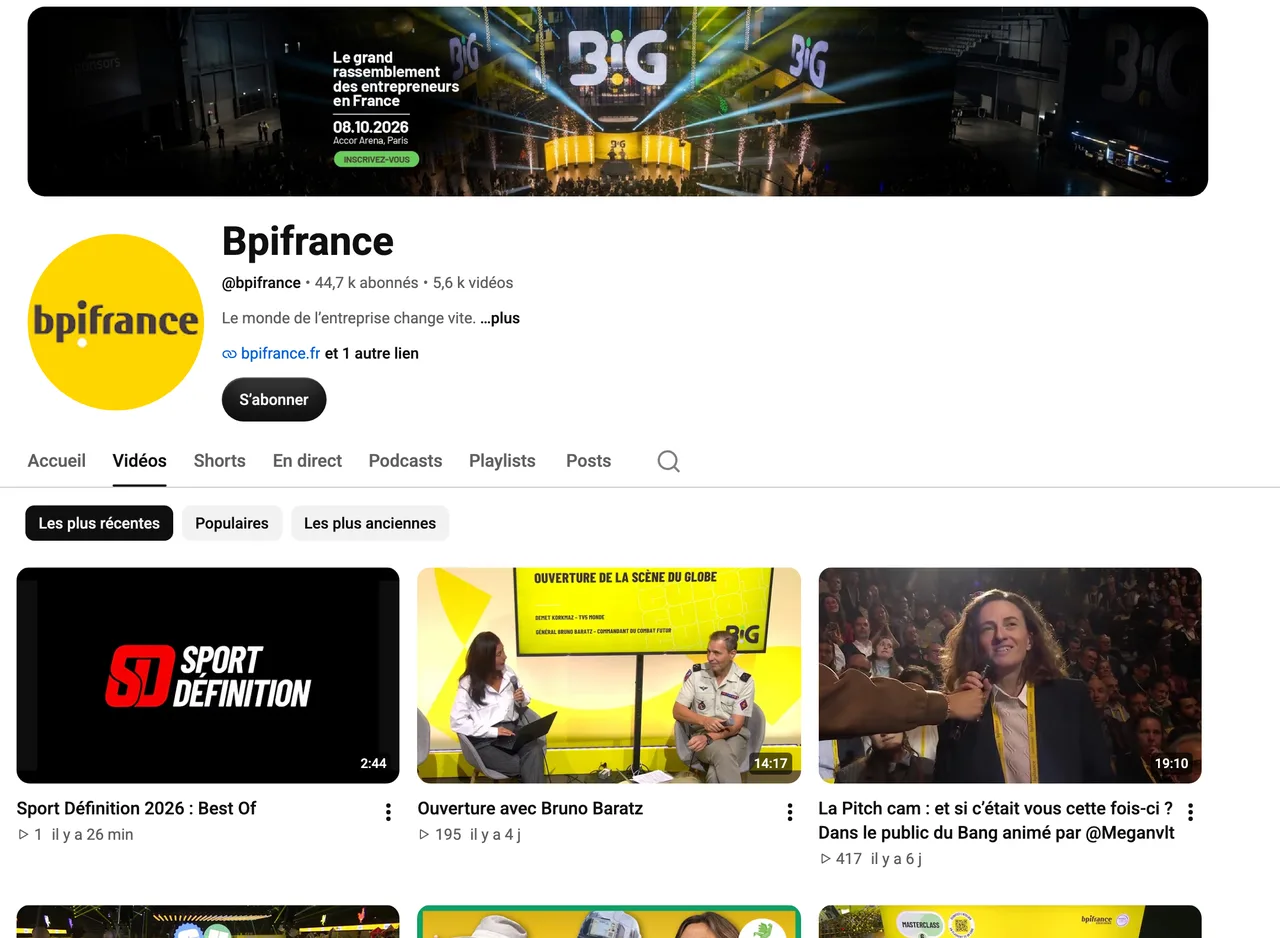Click the 08.10.2026 date in the banner
The width and height of the screenshot is (1280, 938).
(371, 127)
